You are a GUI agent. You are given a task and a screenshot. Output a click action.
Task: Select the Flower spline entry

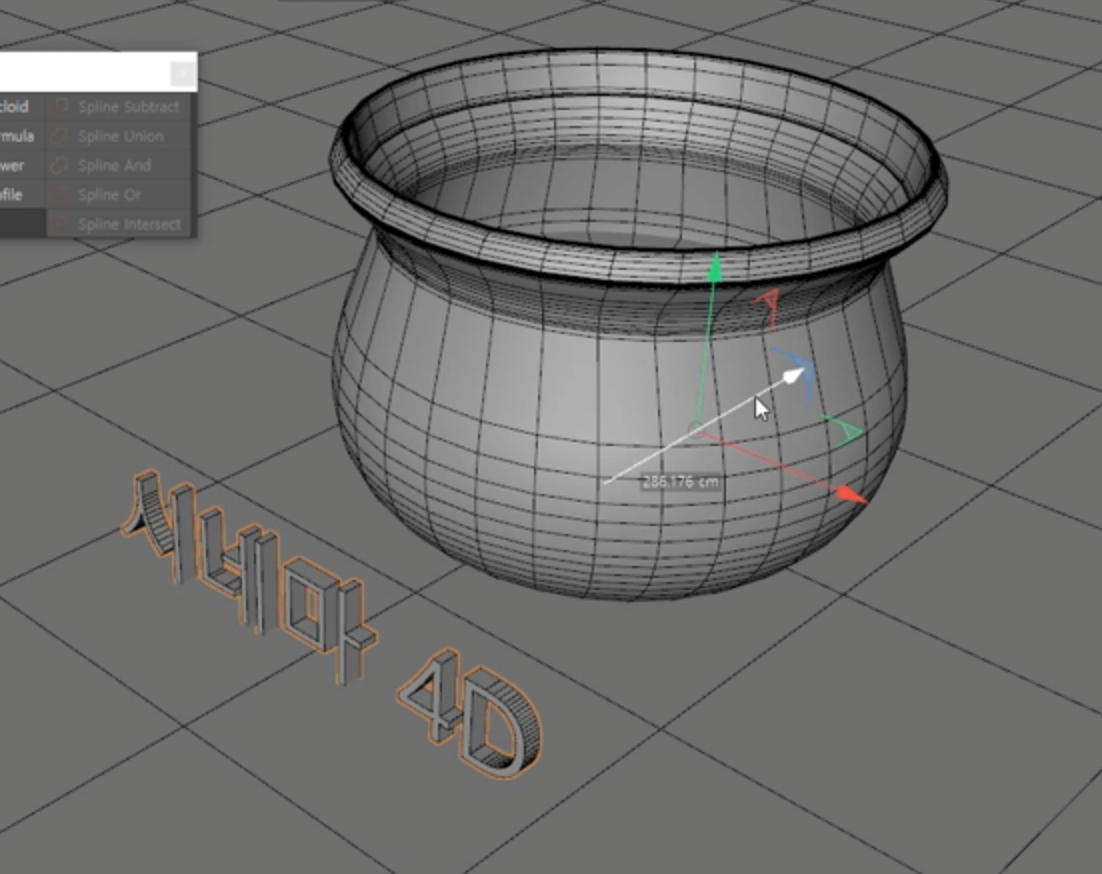pos(22,166)
